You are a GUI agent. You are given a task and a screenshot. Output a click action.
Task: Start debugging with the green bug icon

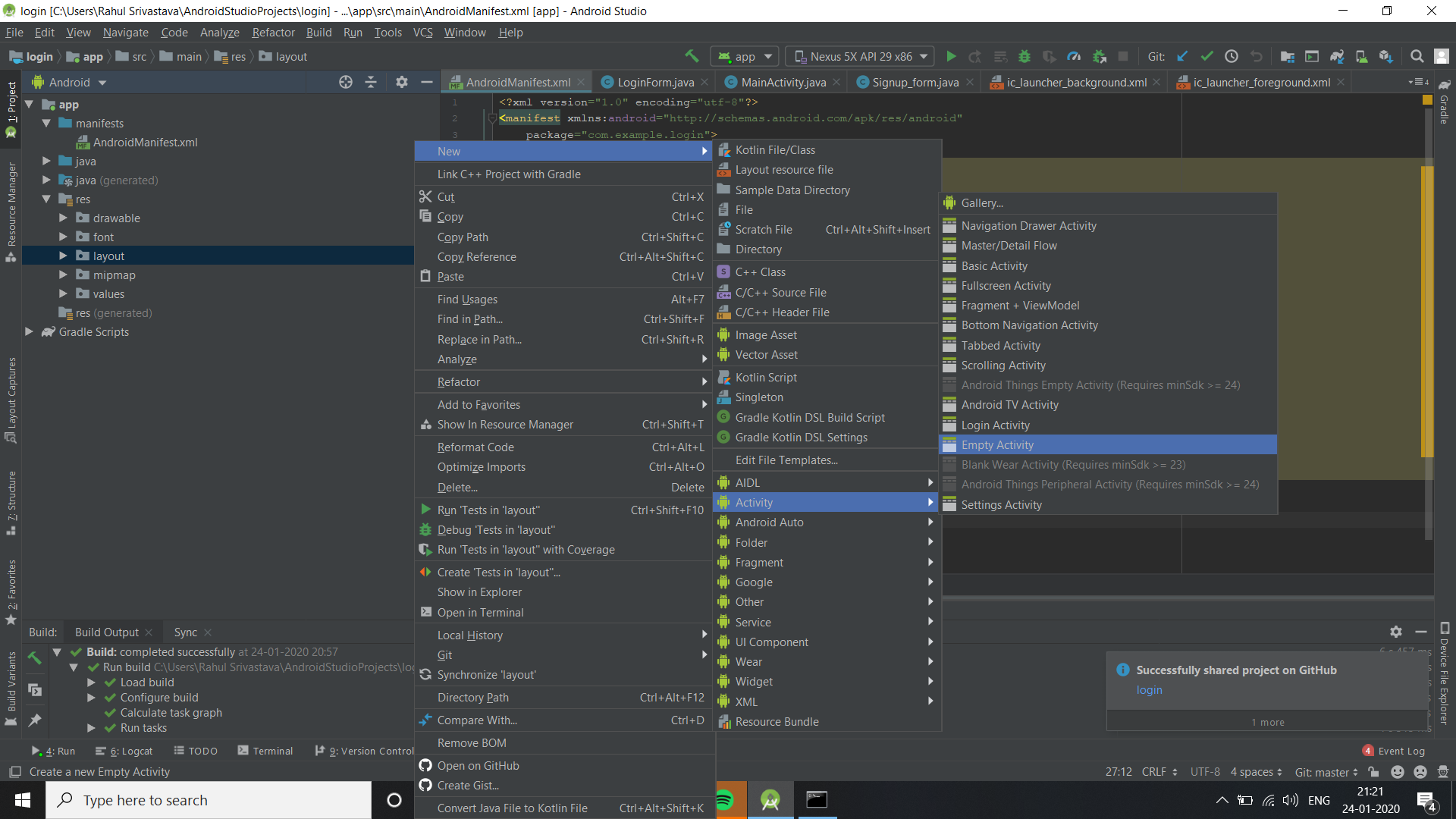[1025, 56]
